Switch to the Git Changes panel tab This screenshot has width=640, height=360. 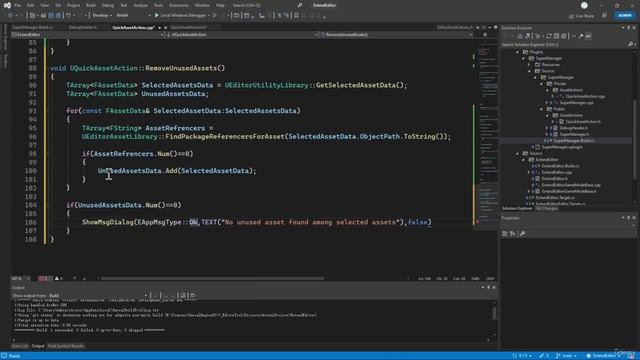click(x=546, y=209)
